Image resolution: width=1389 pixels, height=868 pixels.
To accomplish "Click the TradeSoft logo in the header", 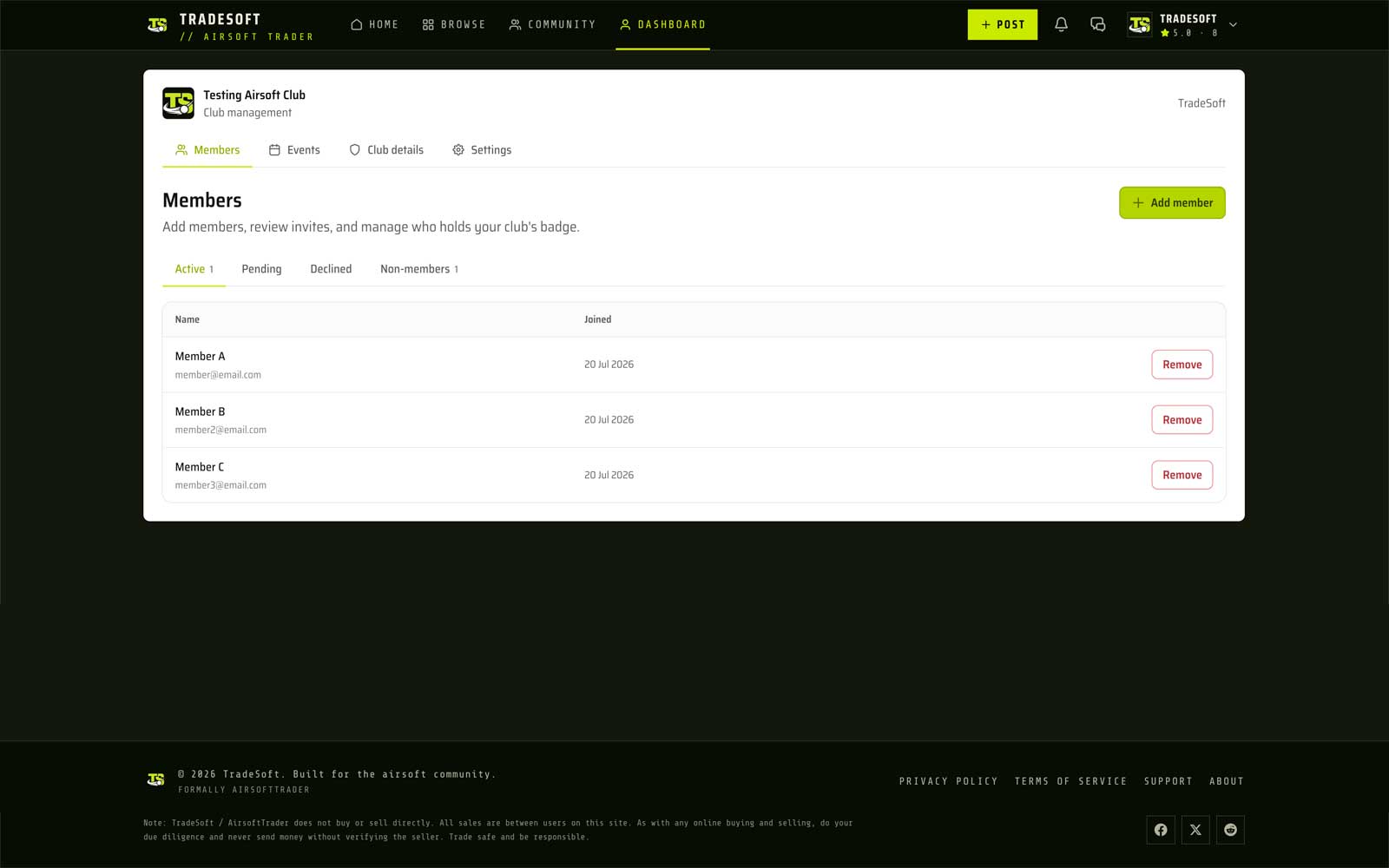I will (x=157, y=25).
